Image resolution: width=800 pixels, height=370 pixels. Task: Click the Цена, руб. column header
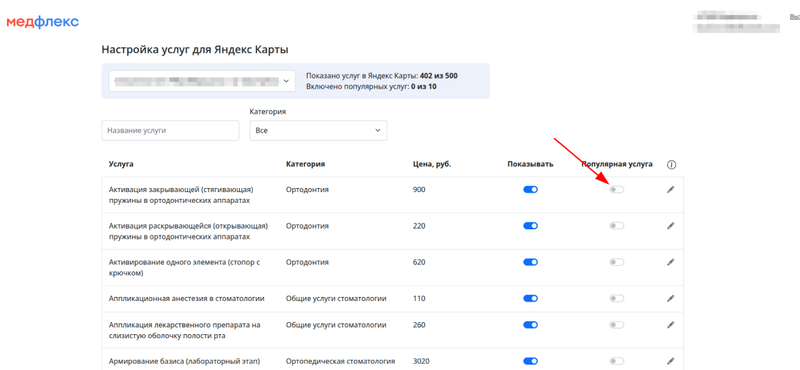point(432,164)
